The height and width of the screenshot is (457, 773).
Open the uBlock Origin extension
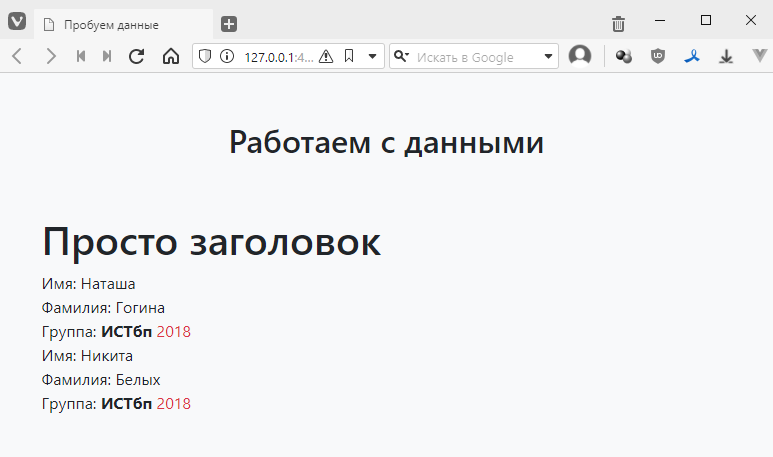pyautogui.click(x=657, y=57)
